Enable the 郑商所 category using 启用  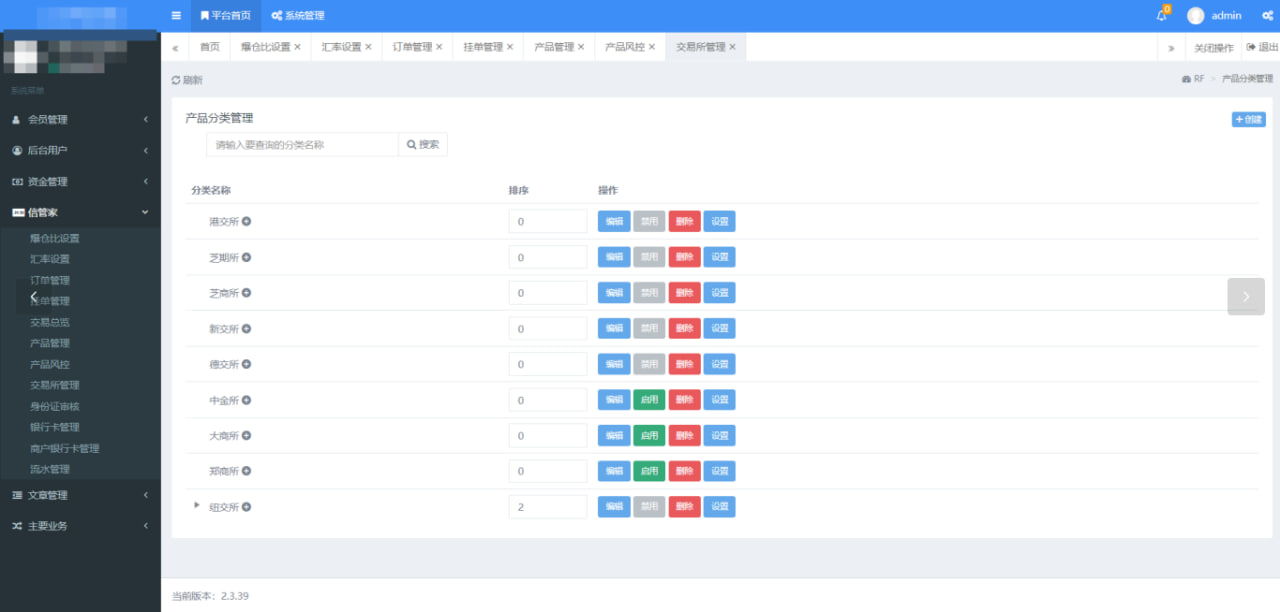(649, 471)
